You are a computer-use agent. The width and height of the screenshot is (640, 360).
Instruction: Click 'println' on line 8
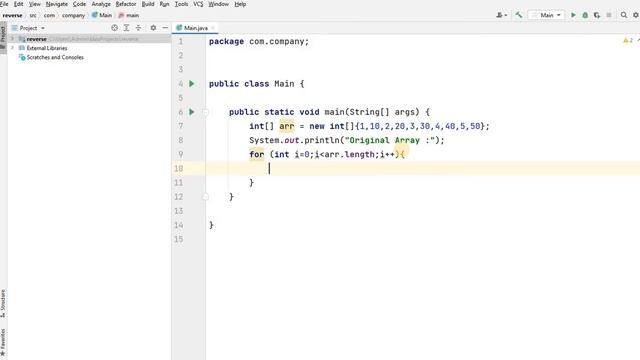[x=322, y=140]
